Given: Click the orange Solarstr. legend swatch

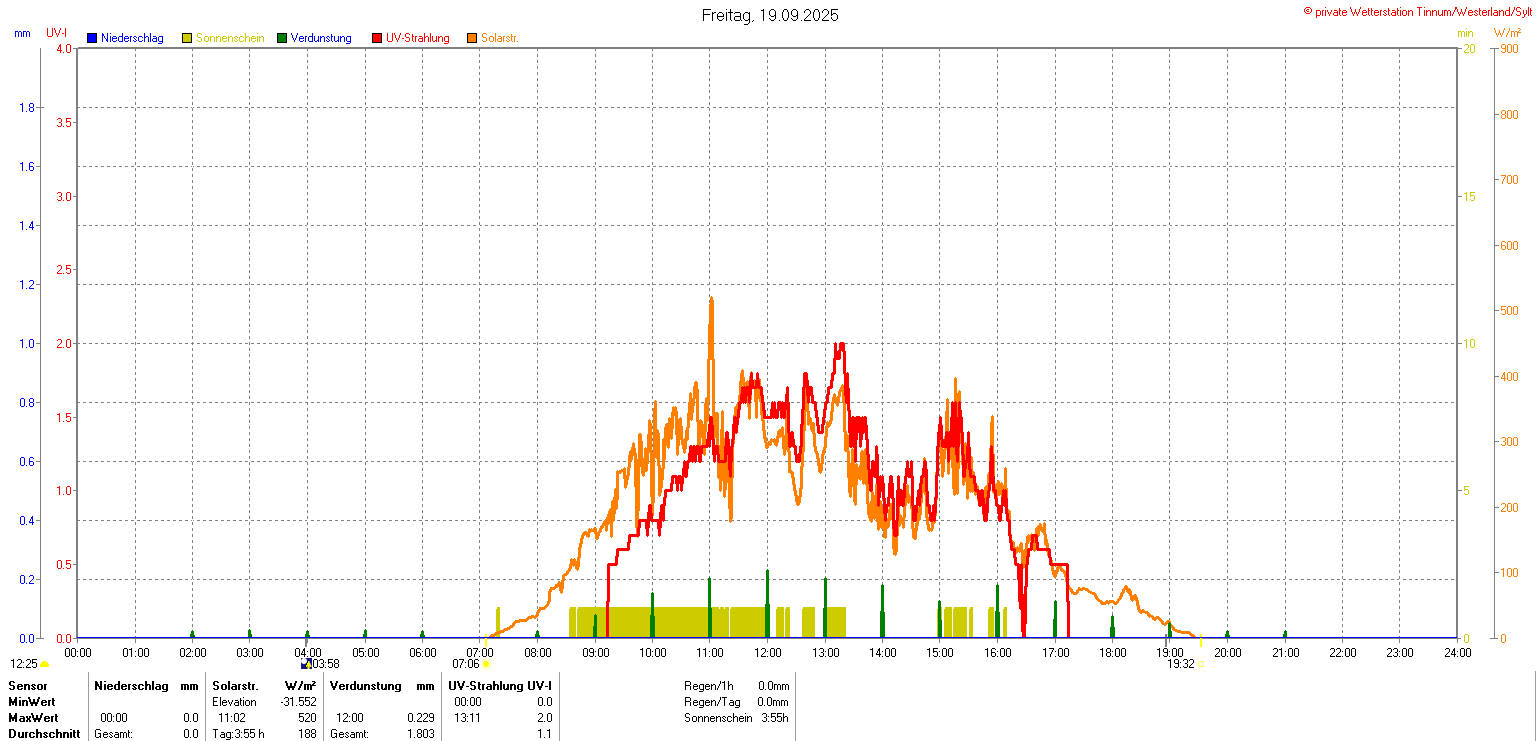Looking at the screenshot, I should tap(472, 38).
